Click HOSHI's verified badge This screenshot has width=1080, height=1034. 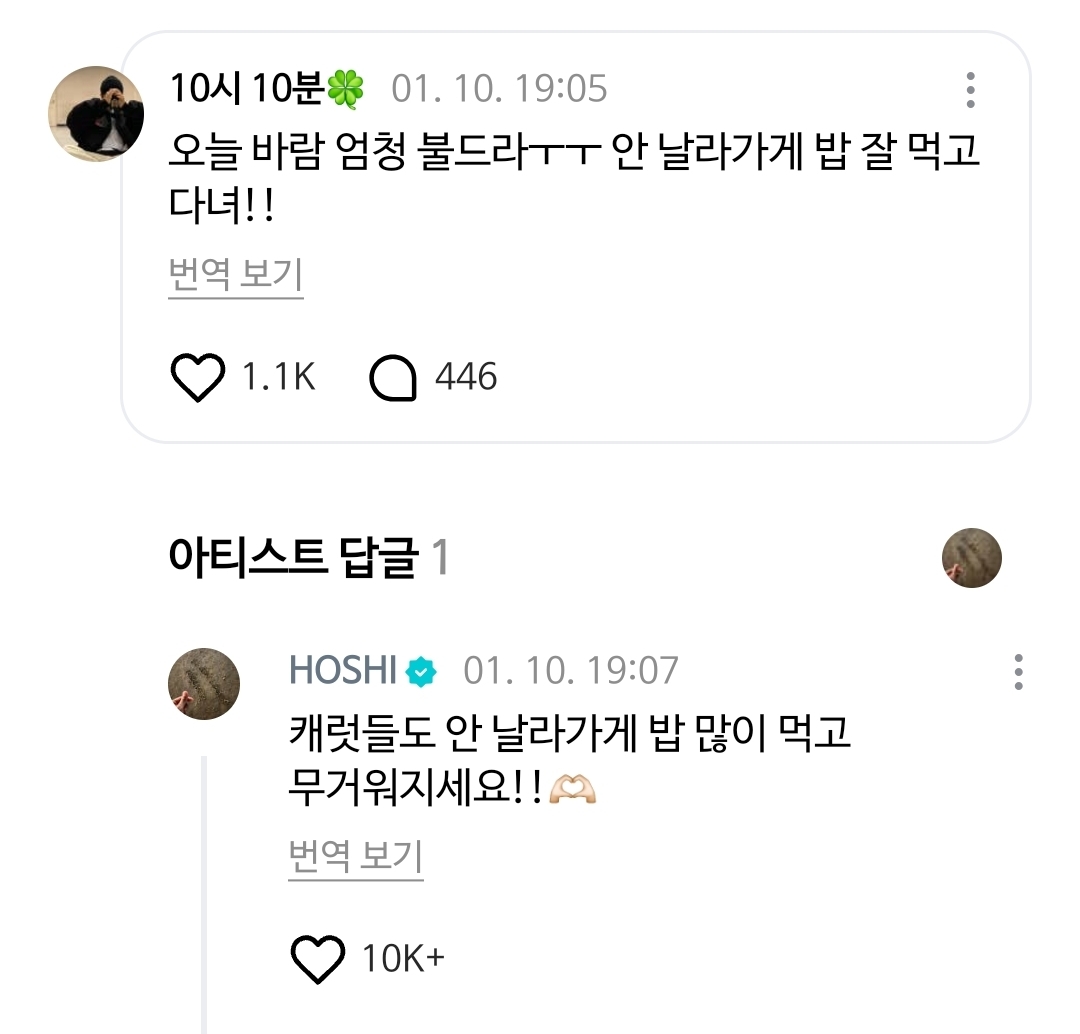[421, 672]
